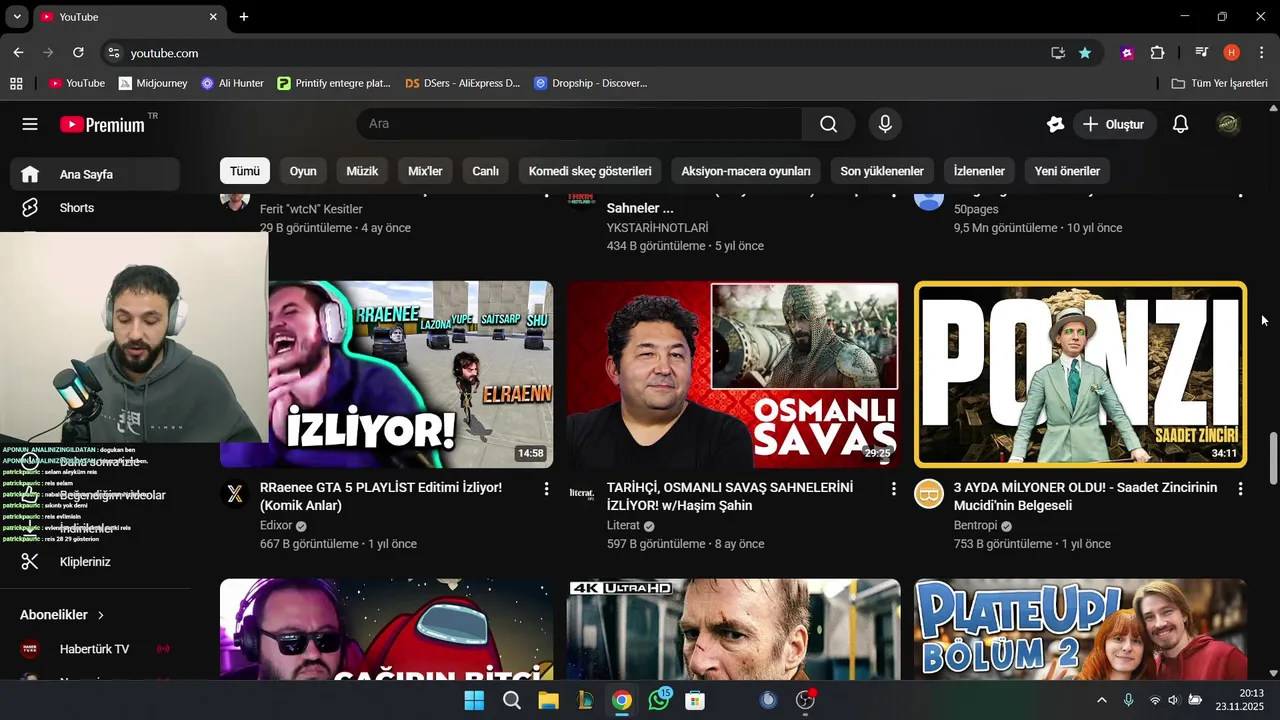The width and height of the screenshot is (1280, 720).
Task: Open options menu for TARİHÇİ OSMANLI video
Action: pos(893,489)
